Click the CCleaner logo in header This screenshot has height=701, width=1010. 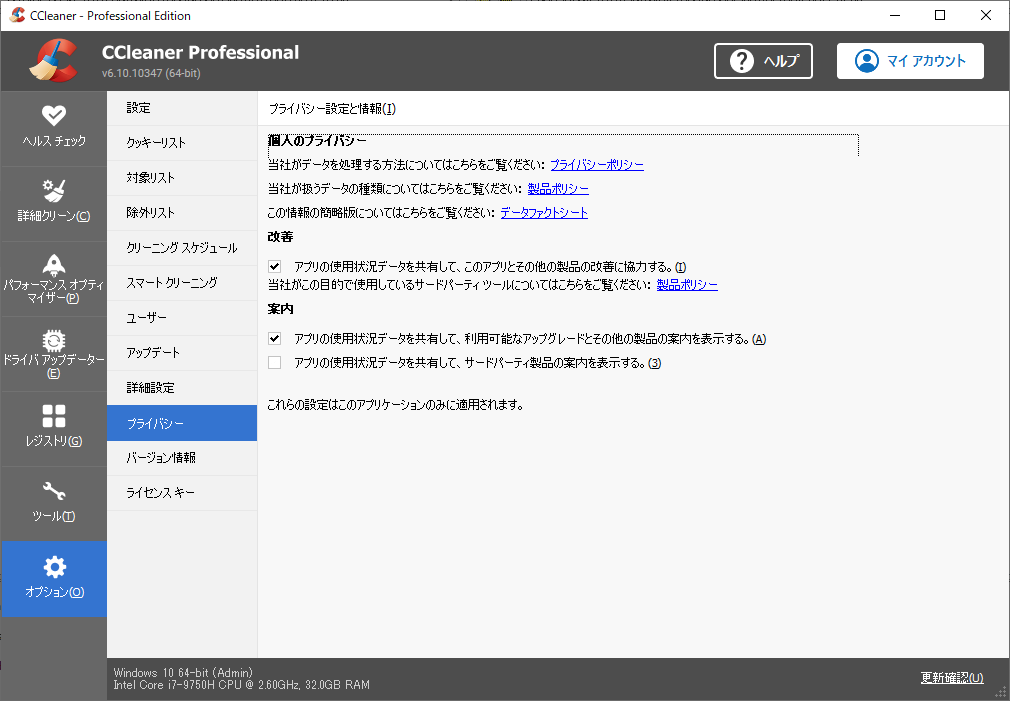54,61
